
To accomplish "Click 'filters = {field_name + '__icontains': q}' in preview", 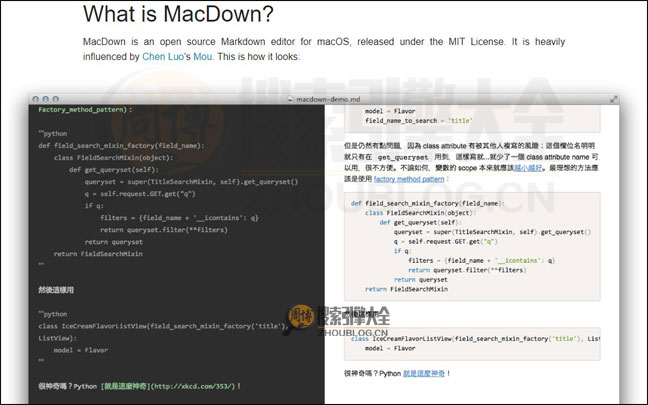I will [481, 261].
